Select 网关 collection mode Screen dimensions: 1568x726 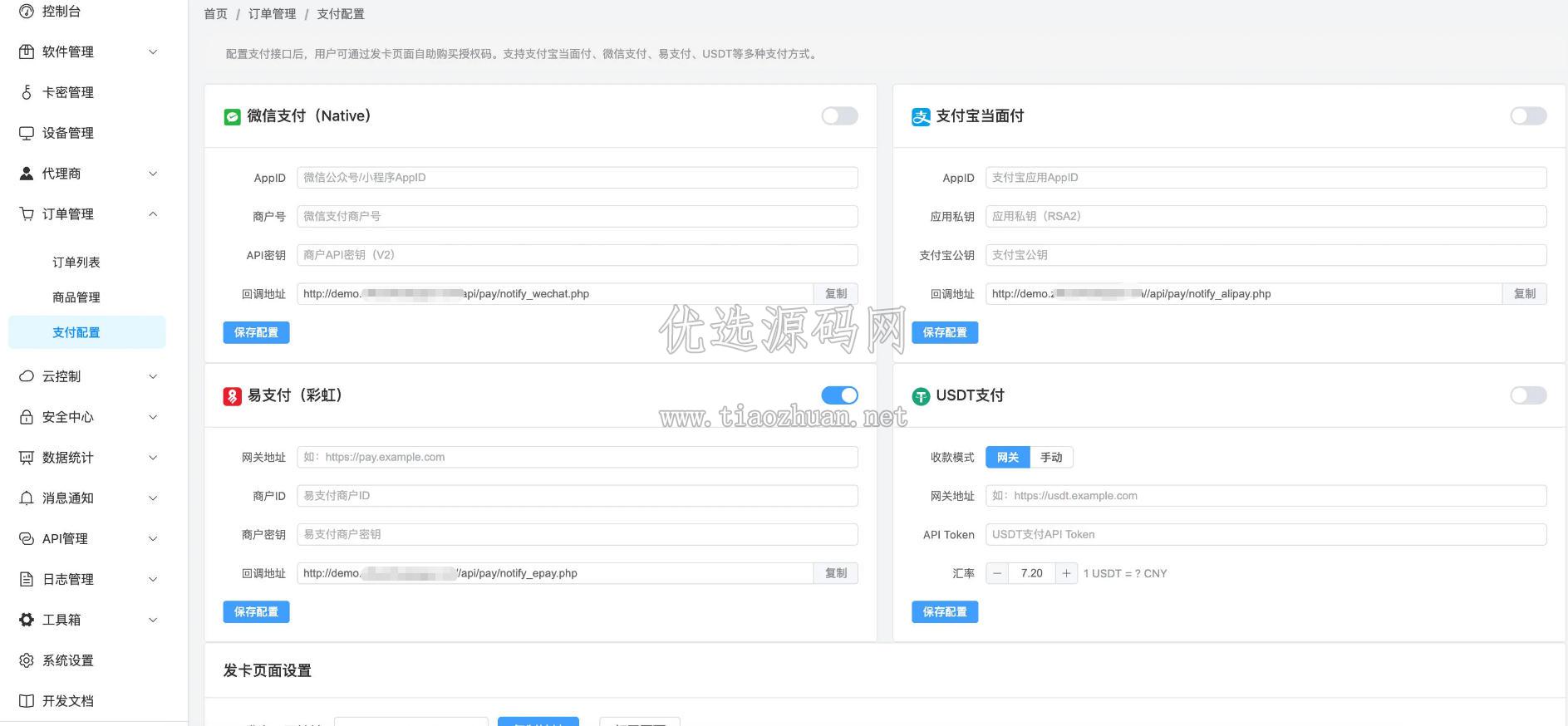coord(1008,457)
